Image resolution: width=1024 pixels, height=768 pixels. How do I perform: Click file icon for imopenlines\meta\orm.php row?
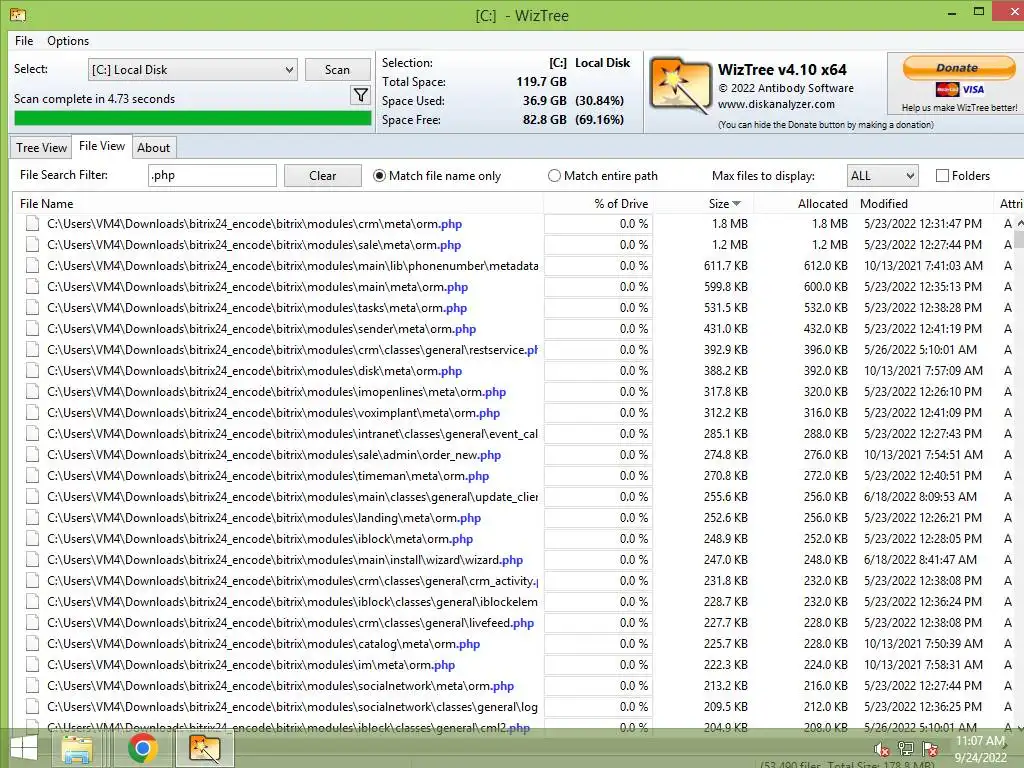[x=32, y=392]
